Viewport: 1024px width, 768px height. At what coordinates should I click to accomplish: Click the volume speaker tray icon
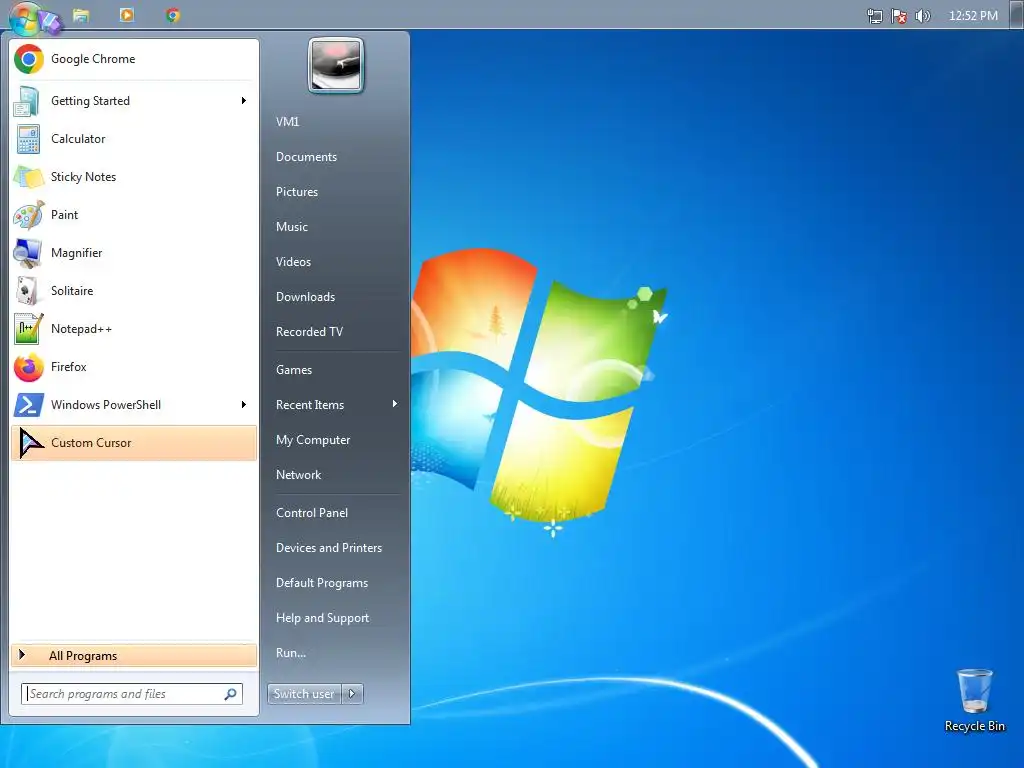(922, 16)
